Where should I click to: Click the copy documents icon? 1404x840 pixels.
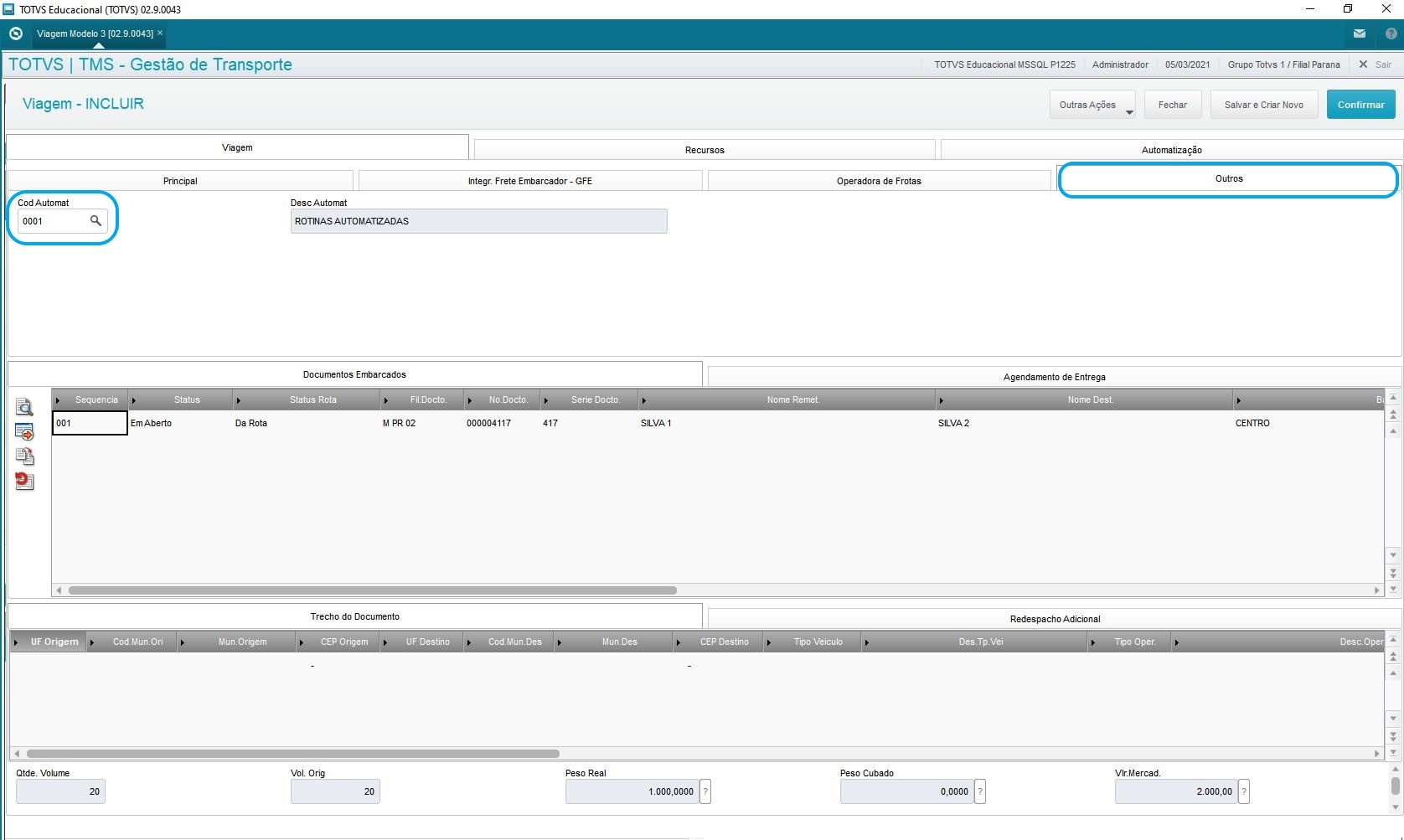[x=24, y=456]
